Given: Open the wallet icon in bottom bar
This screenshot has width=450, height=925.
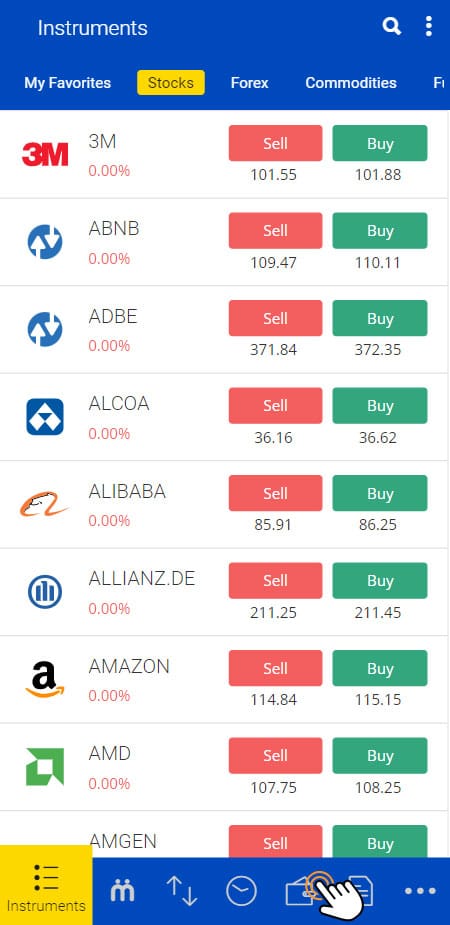Looking at the screenshot, I should coord(301,891).
